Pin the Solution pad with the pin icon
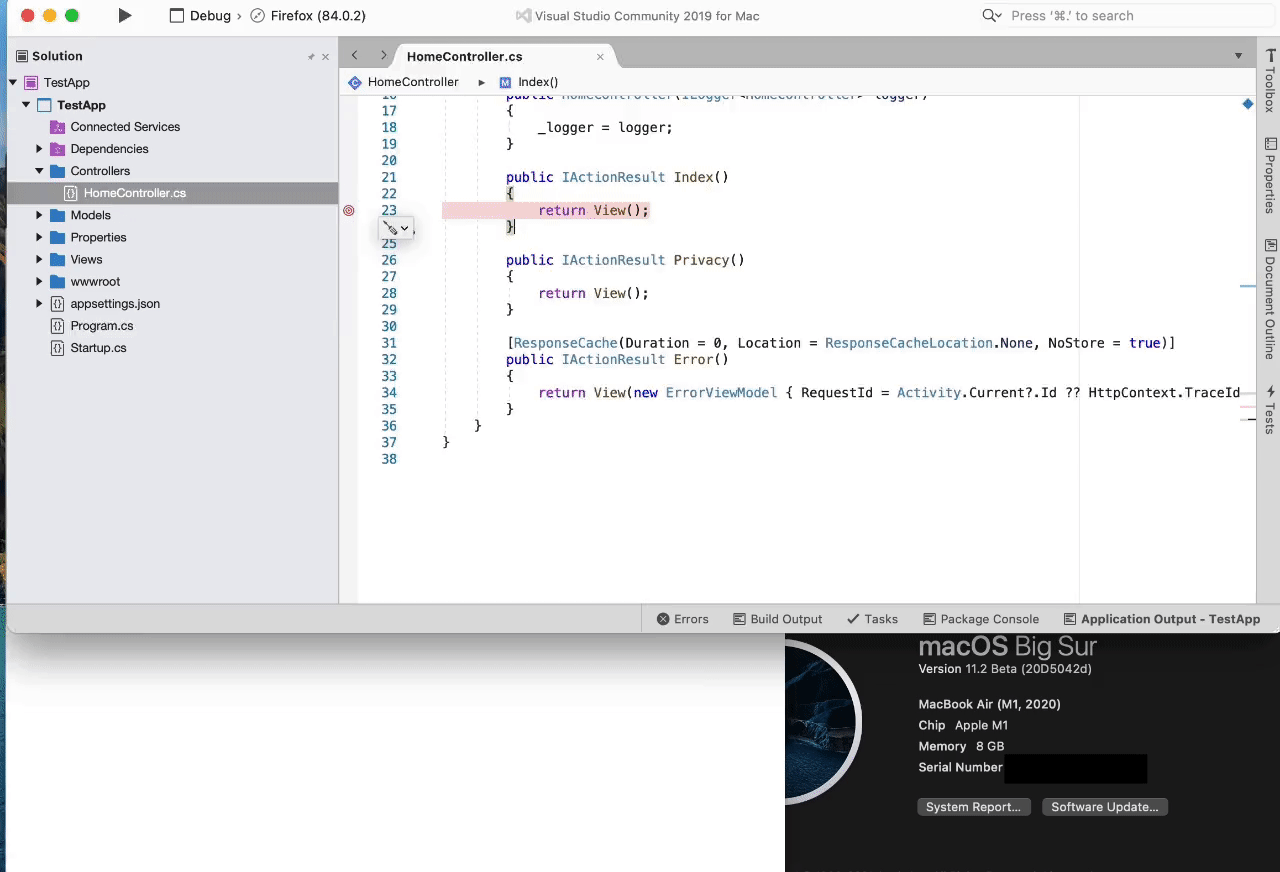Screen dimensions: 1280x872 (x=311, y=57)
